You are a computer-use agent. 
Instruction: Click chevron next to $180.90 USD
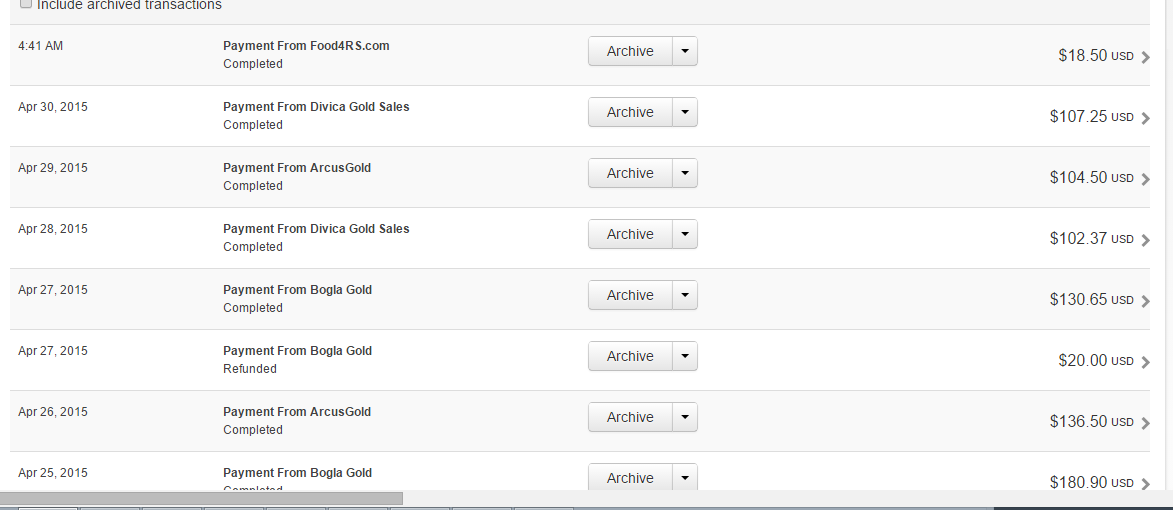pyautogui.click(x=1145, y=484)
